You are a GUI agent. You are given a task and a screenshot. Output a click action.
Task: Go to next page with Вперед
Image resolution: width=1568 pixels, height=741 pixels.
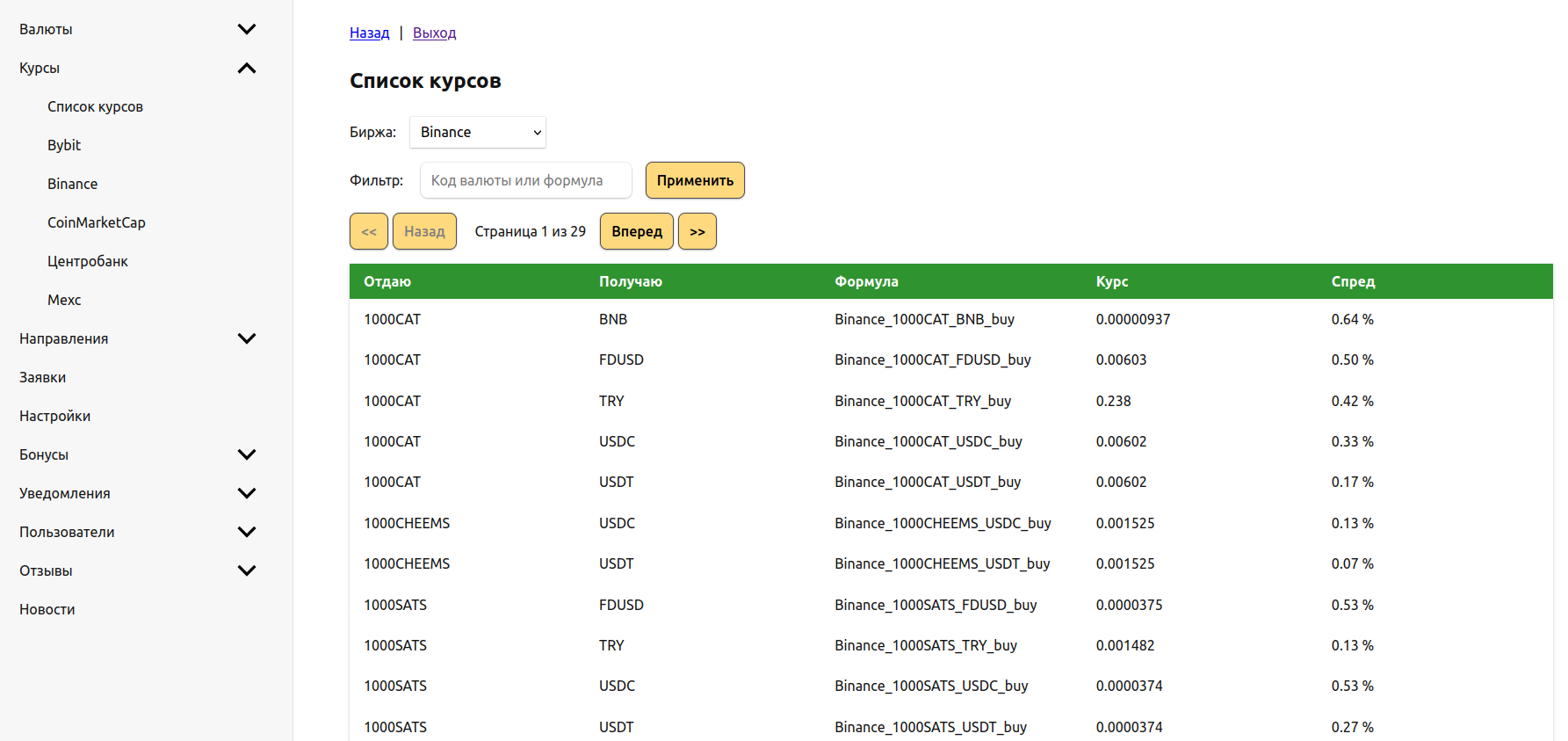(x=637, y=231)
